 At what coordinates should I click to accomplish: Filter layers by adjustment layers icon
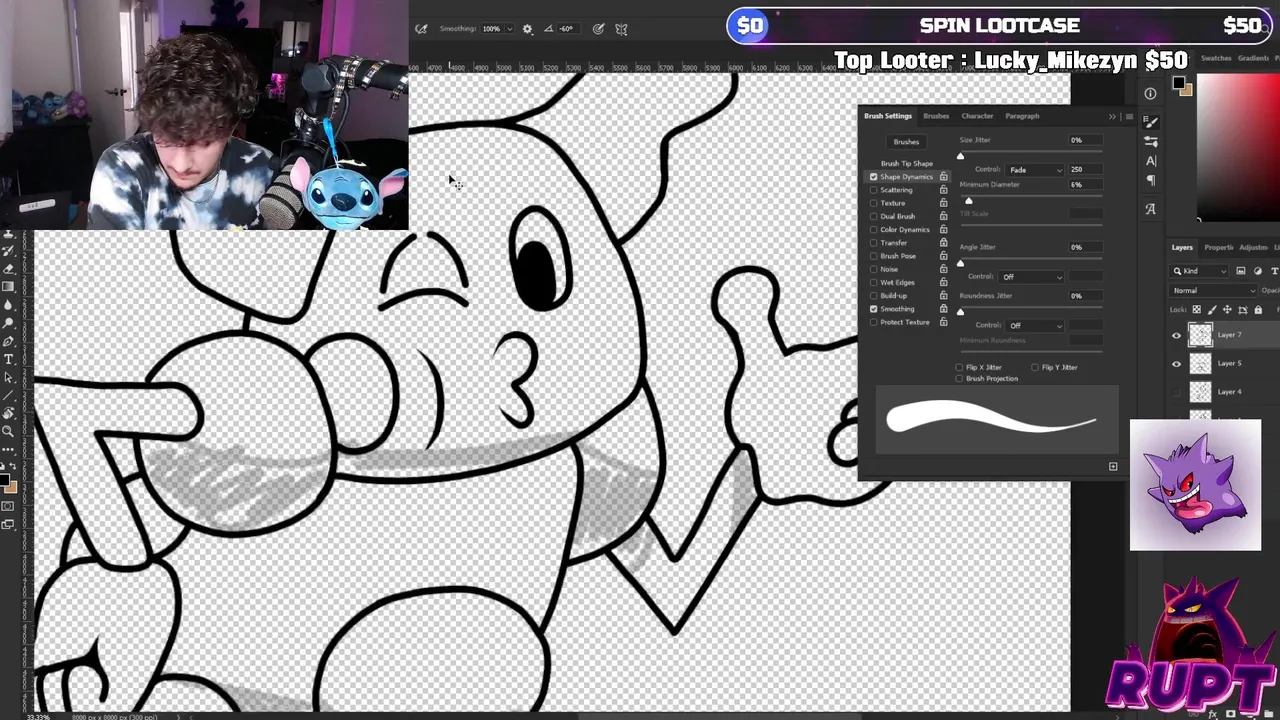pyautogui.click(x=1258, y=271)
